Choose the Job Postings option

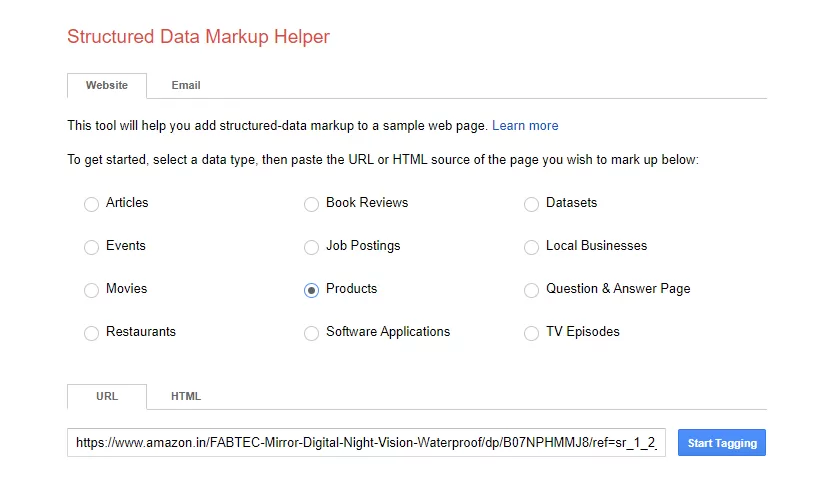pos(312,247)
